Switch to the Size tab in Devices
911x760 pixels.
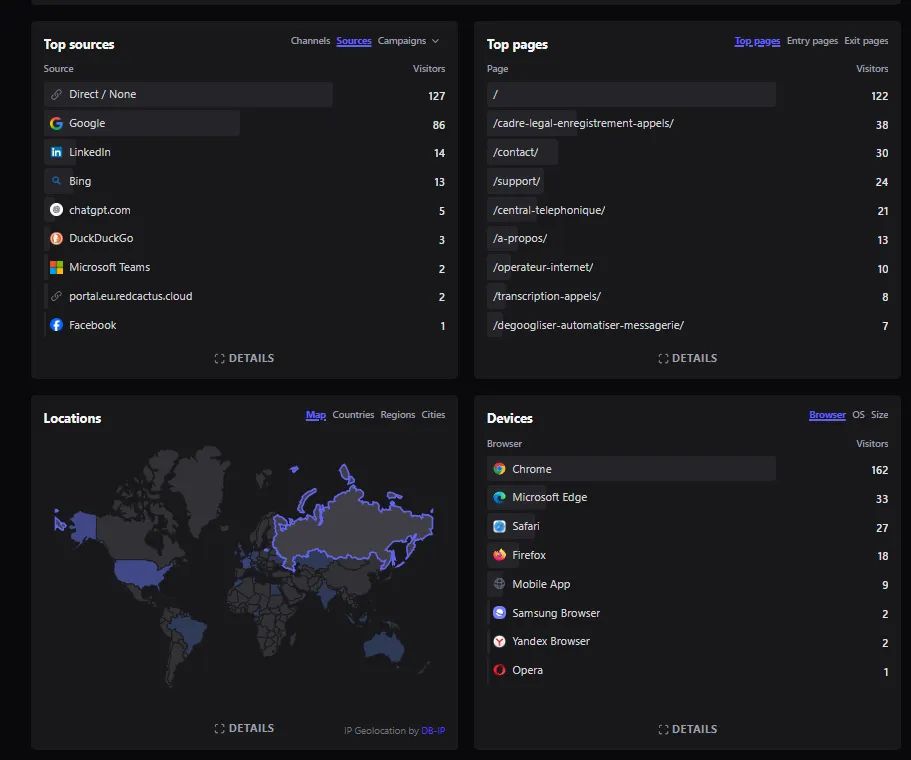tap(880, 415)
